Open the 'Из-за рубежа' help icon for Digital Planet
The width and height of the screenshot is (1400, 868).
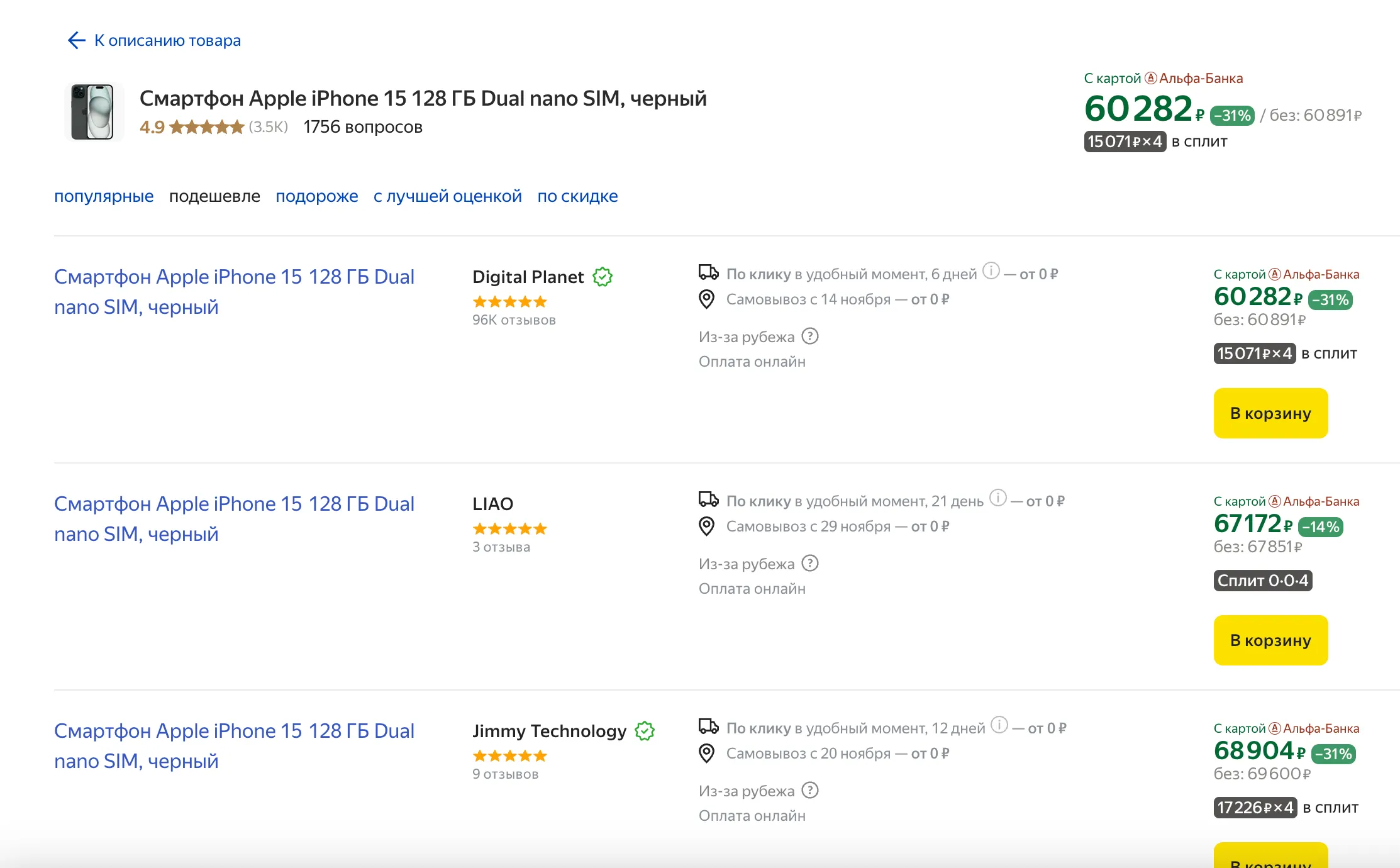pos(810,337)
